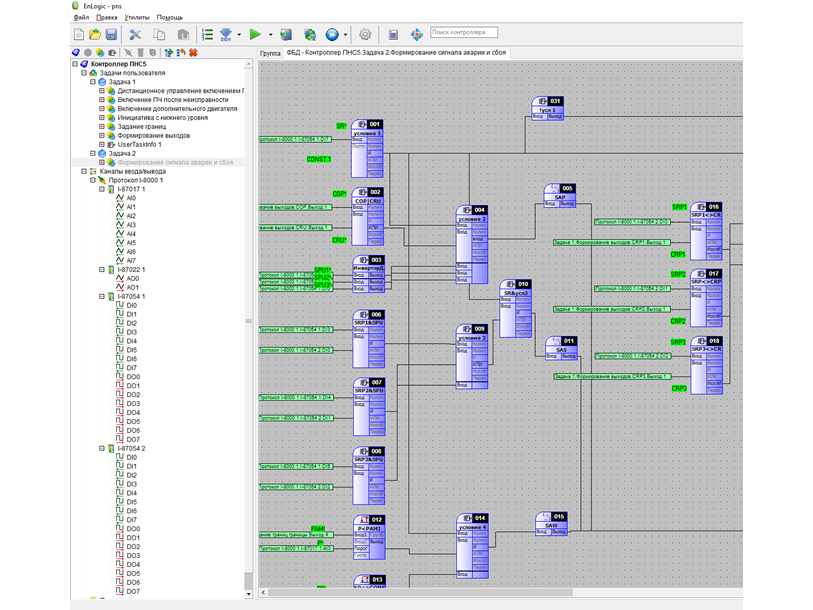Open settings with the gear icon

365,35
